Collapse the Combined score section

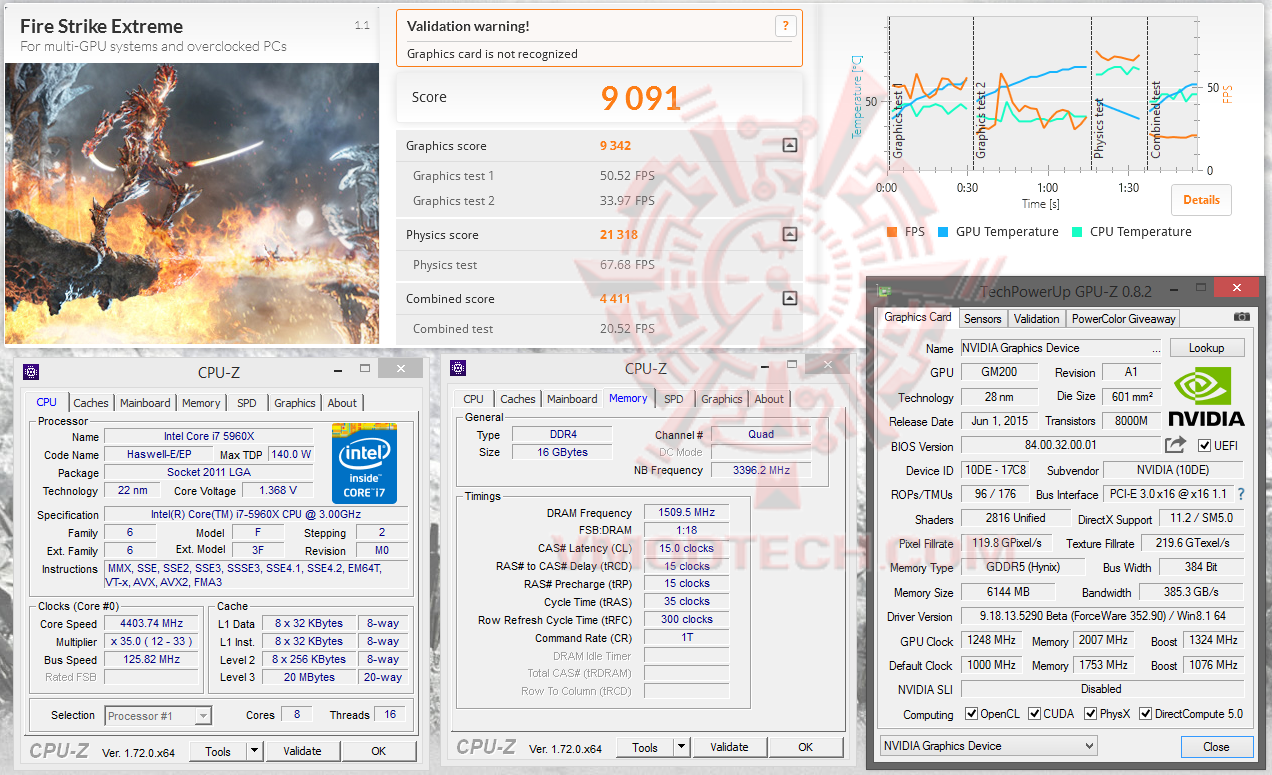(790, 298)
